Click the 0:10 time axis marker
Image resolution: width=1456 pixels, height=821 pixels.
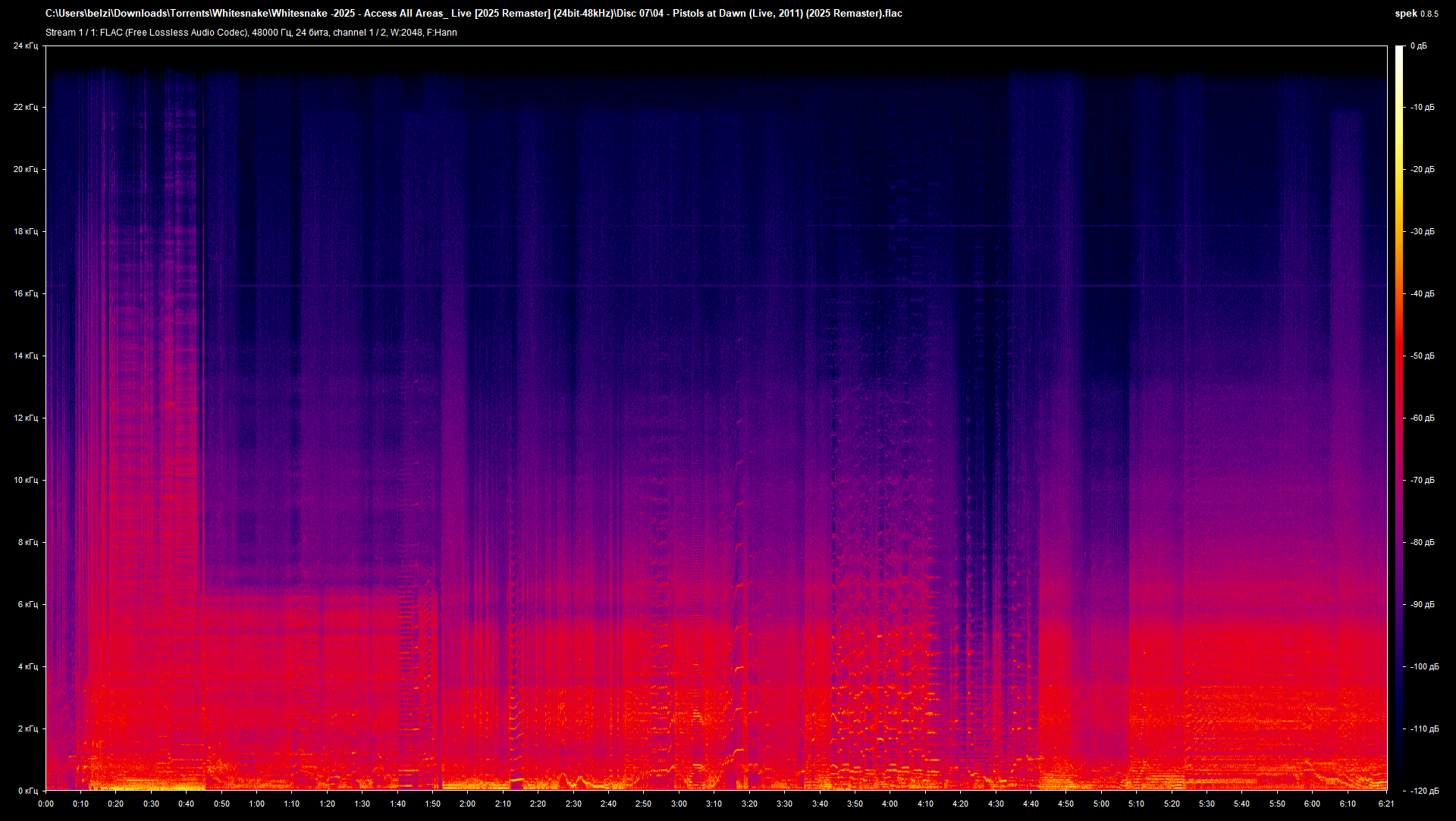(x=80, y=804)
